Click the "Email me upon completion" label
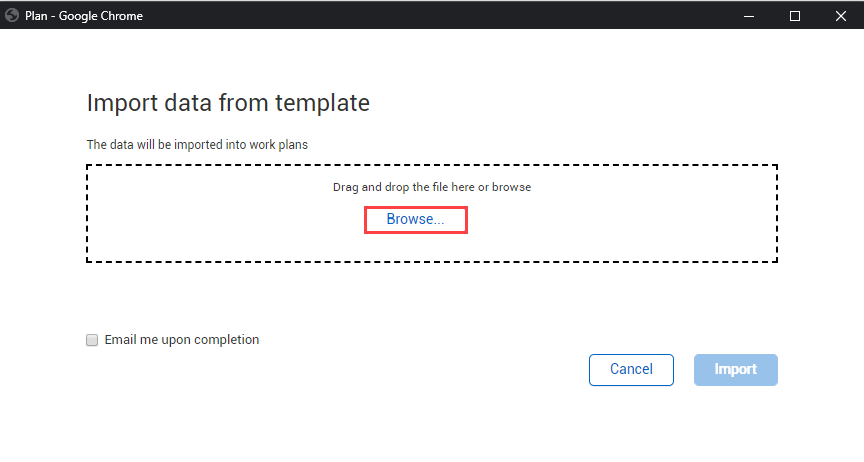864x462 pixels. (x=181, y=340)
